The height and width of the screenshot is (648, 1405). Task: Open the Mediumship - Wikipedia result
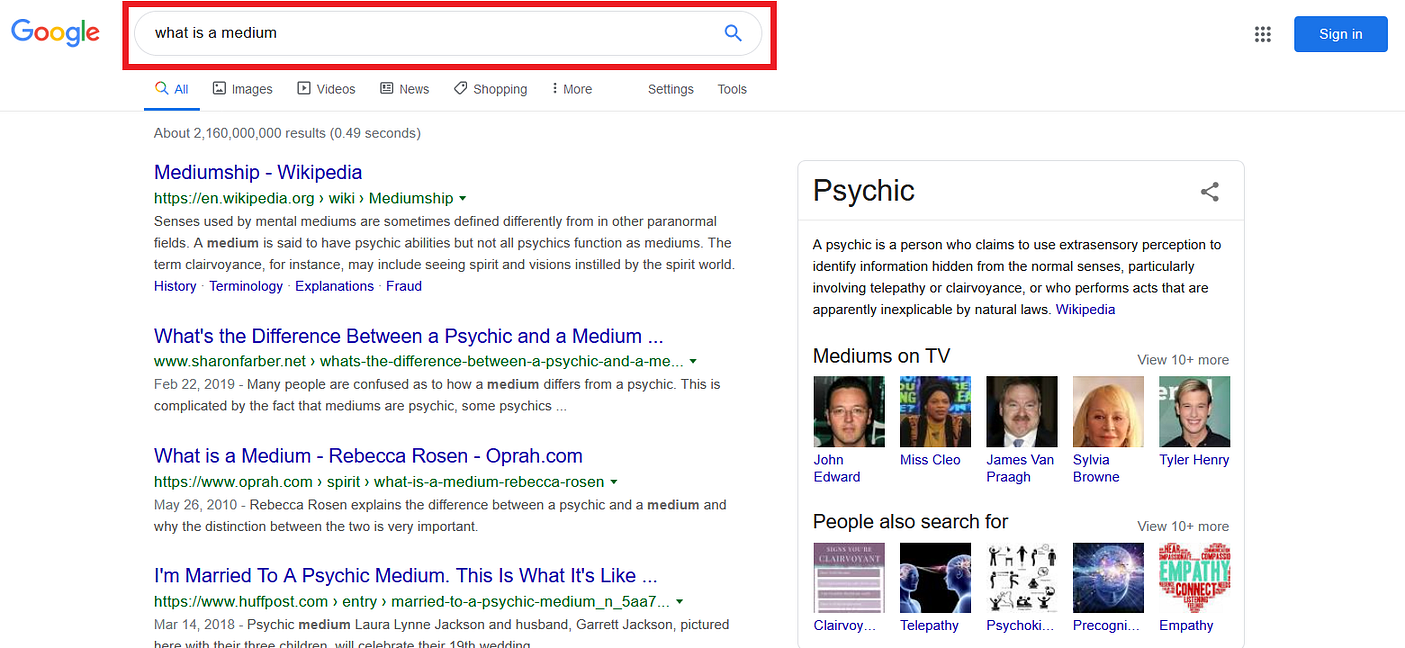[x=258, y=172]
